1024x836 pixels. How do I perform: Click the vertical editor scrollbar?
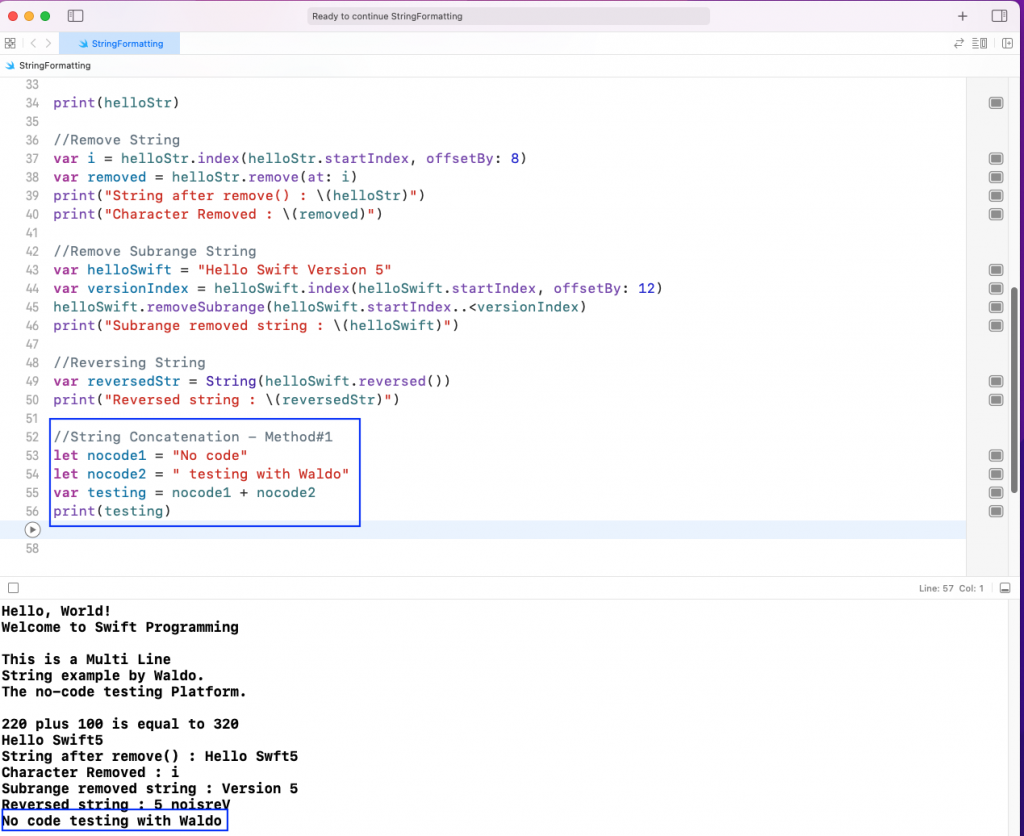1014,390
